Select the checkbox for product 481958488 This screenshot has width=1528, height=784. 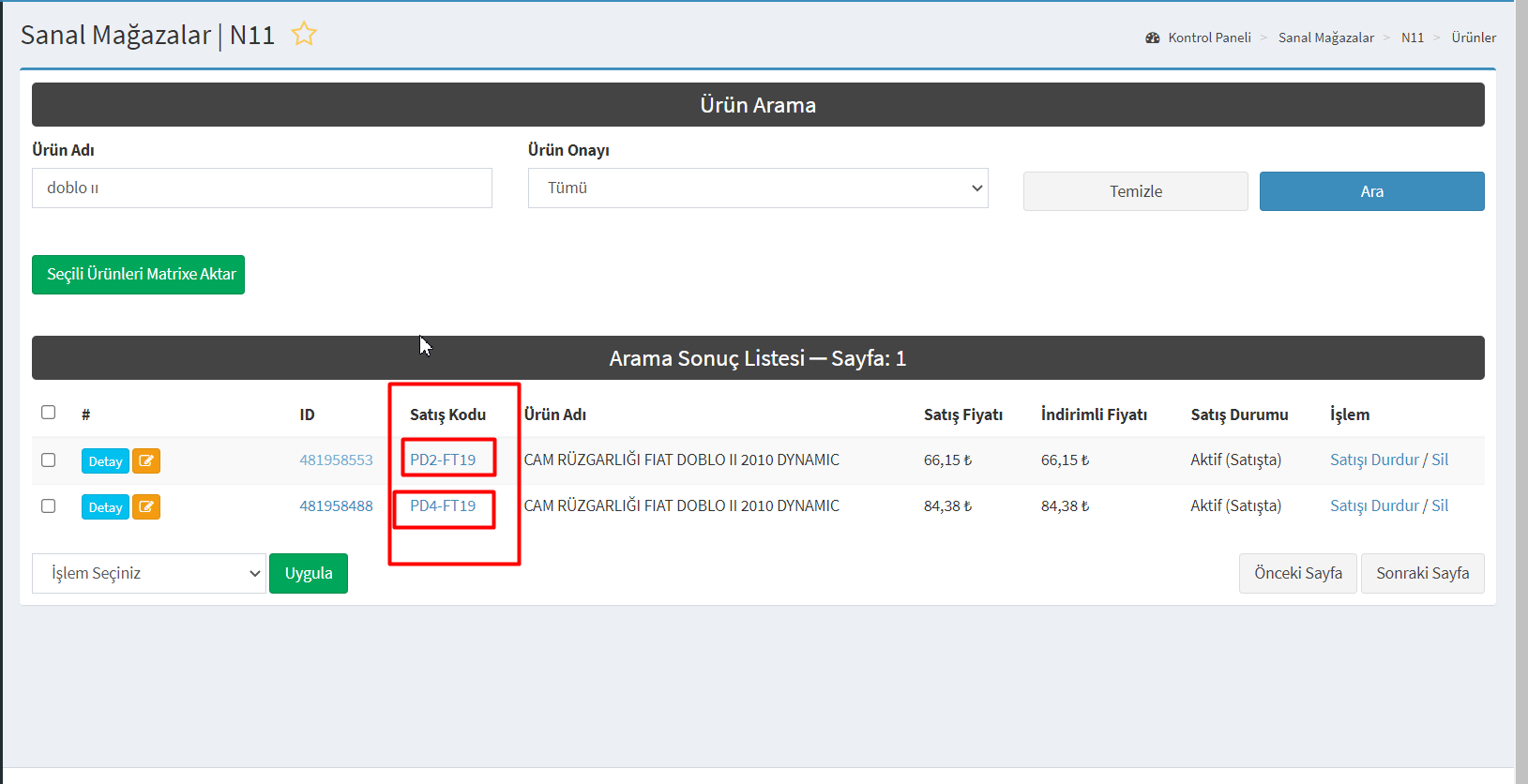49,506
